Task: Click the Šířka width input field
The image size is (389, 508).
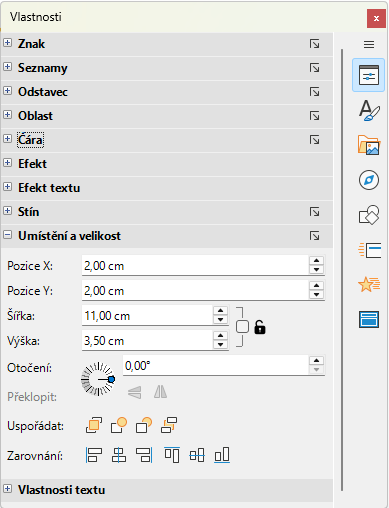Action: pyautogui.click(x=147, y=316)
